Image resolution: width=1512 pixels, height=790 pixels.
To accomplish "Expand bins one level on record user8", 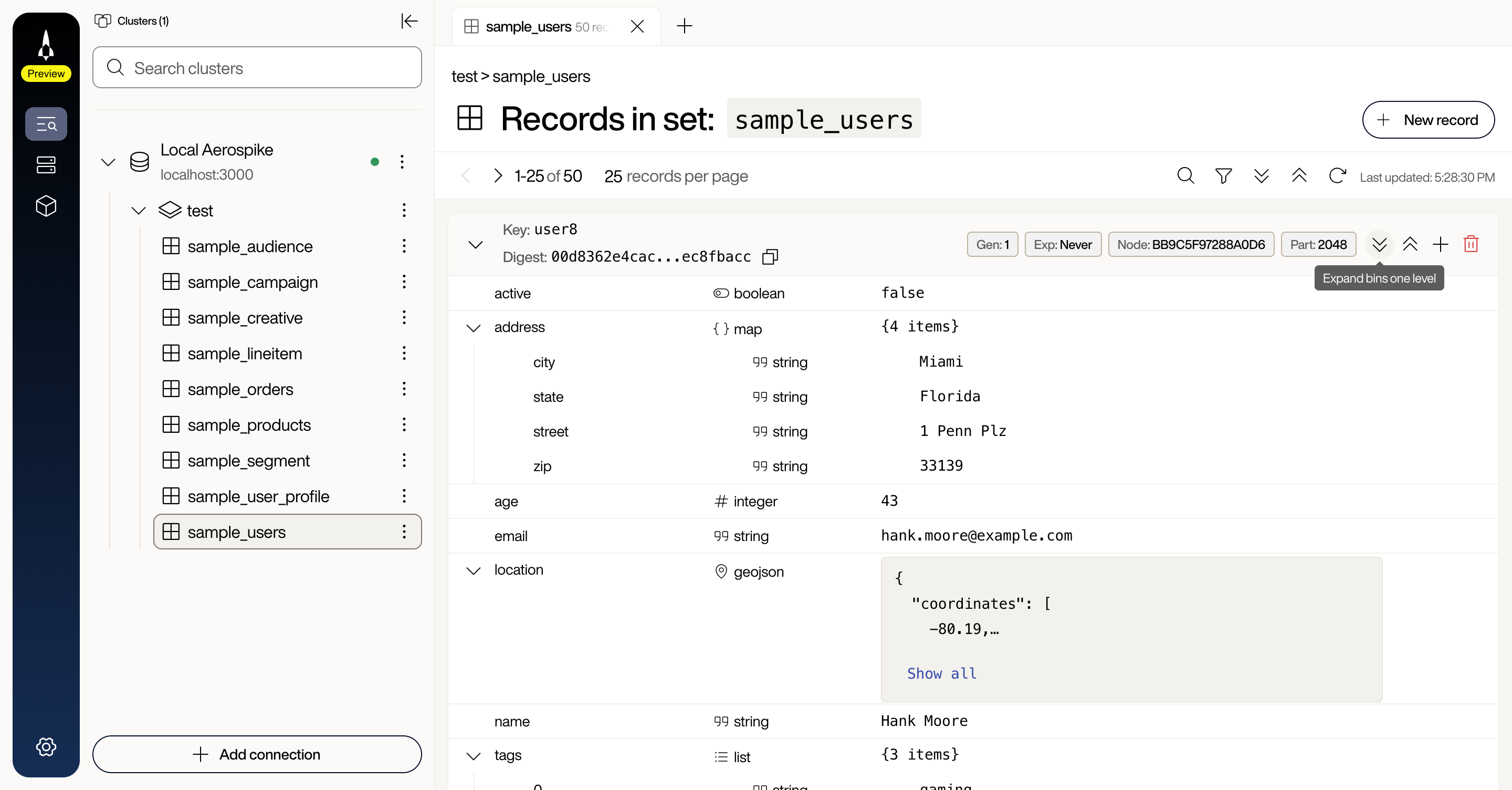I will [x=1379, y=244].
